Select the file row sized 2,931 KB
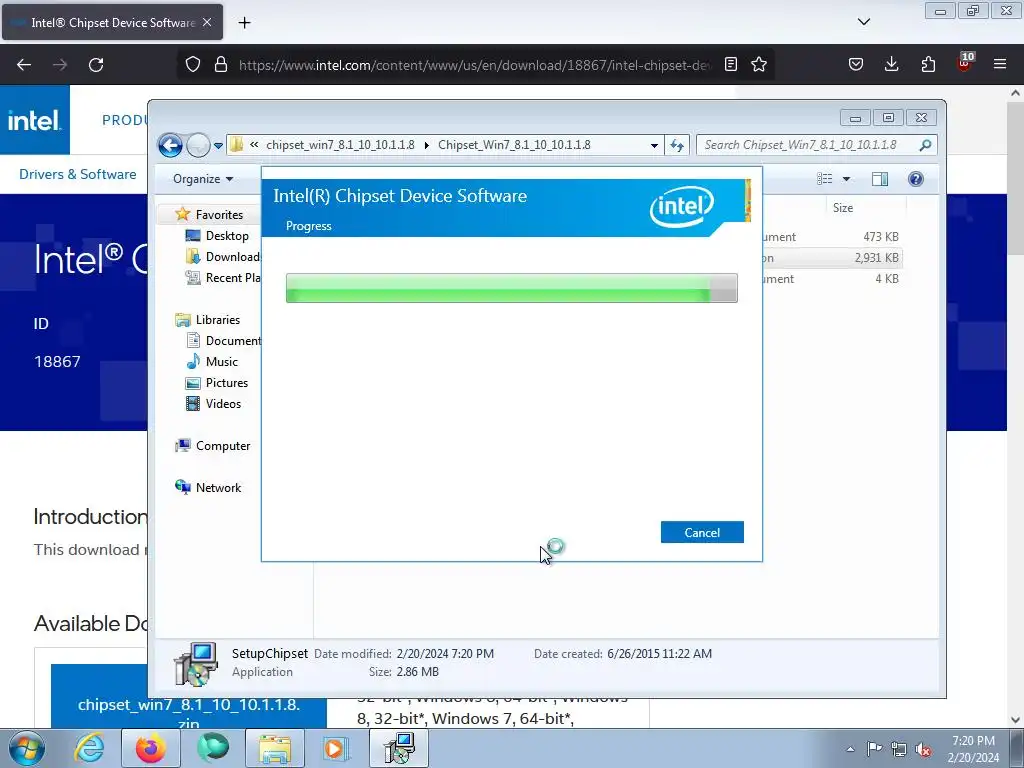1024x768 pixels. pos(833,257)
